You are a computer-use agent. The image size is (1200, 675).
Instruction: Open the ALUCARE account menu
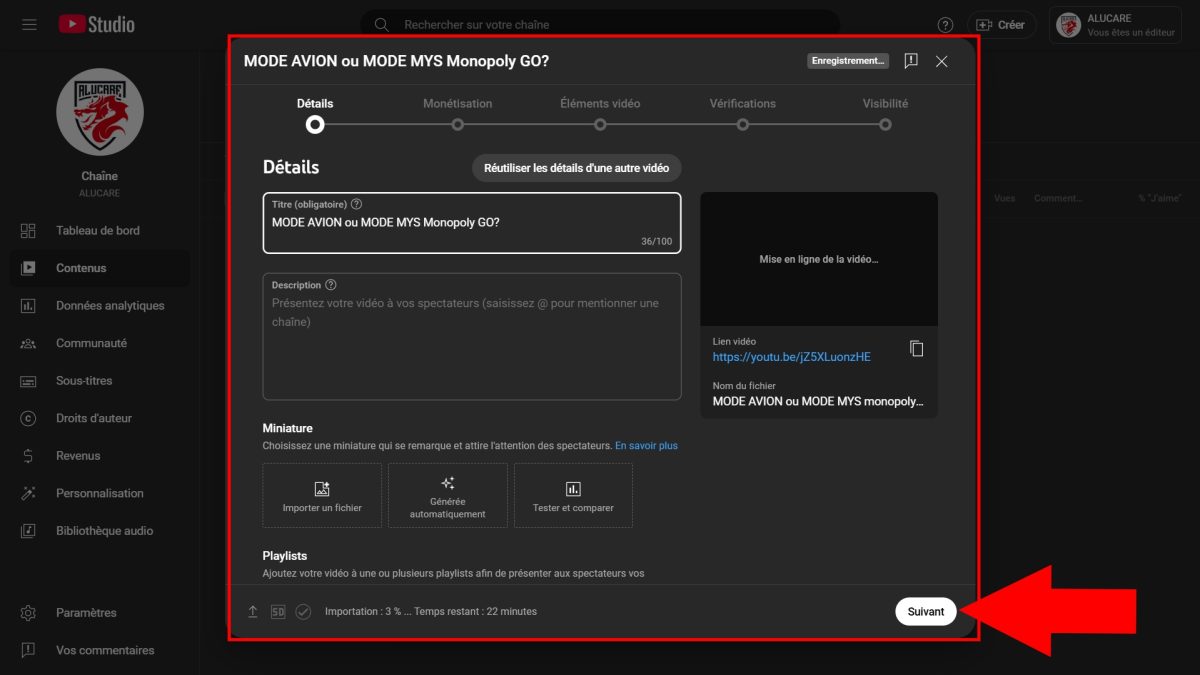click(1114, 25)
